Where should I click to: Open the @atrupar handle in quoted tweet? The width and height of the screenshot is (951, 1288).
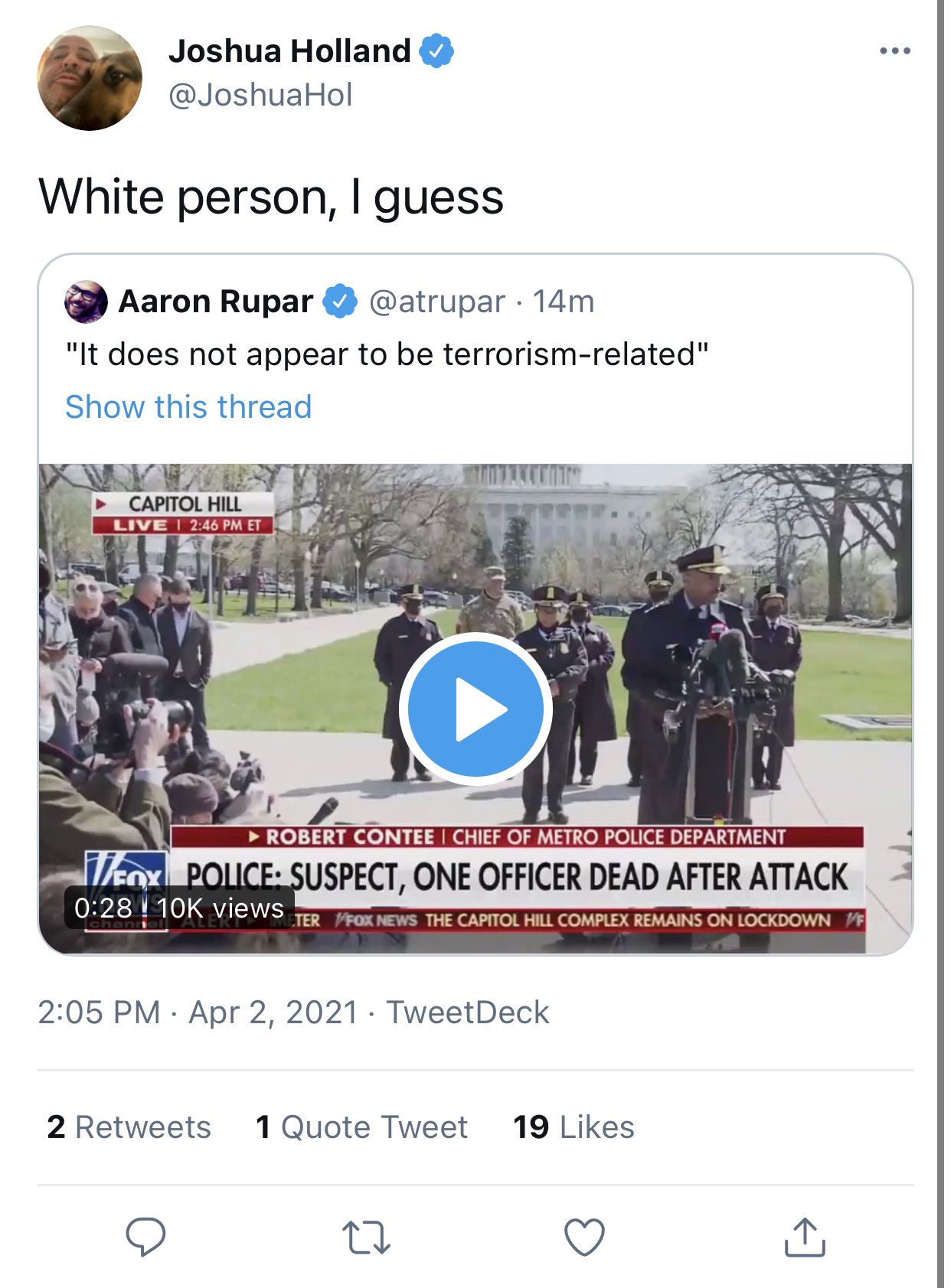pos(437,302)
